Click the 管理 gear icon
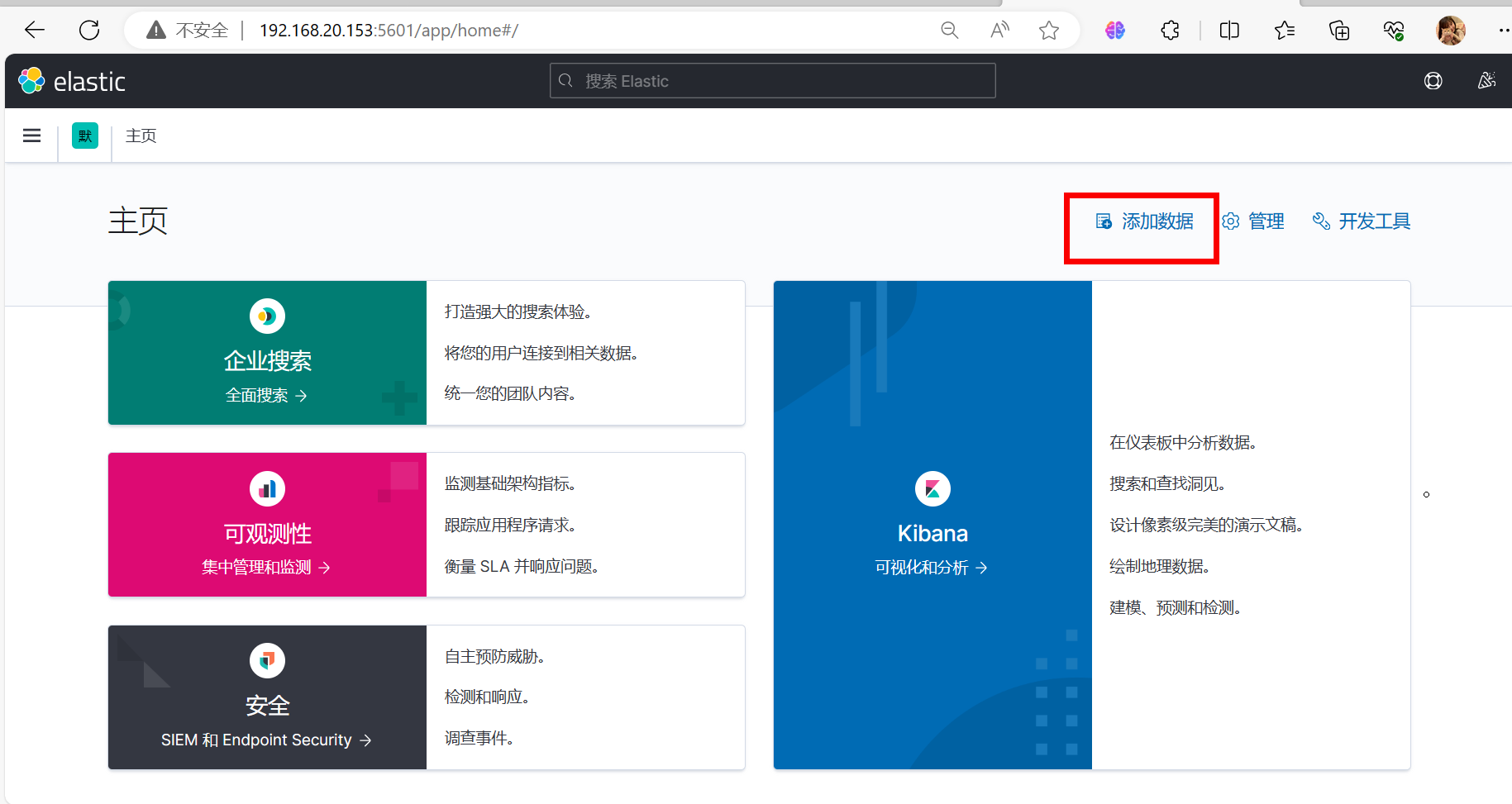This screenshot has width=1512, height=804. pyautogui.click(x=1231, y=221)
